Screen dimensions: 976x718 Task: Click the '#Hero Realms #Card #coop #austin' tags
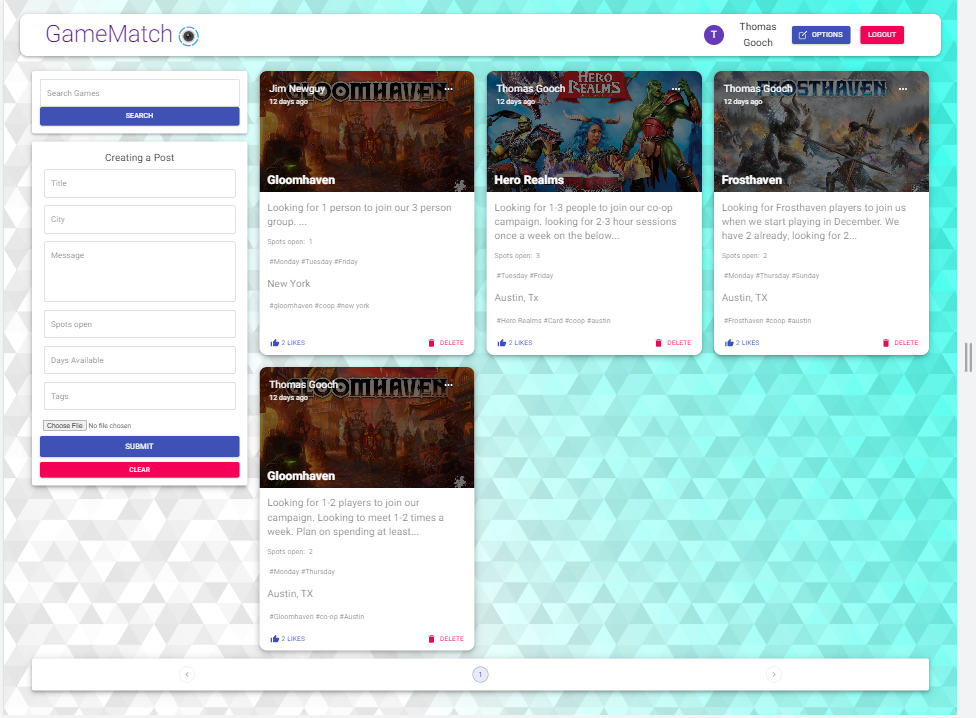[x=553, y=321]
